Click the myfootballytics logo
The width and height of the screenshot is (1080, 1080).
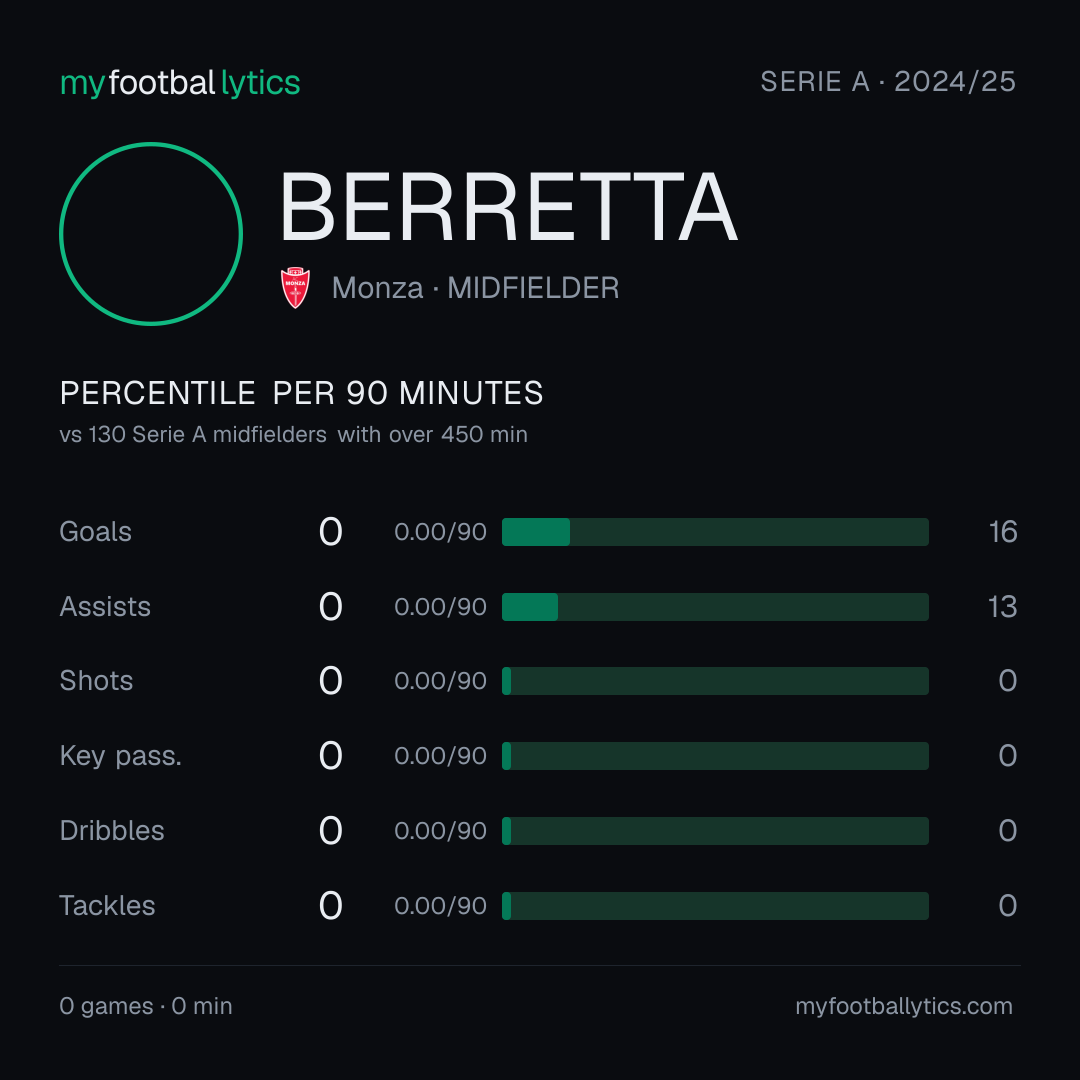pos(180,83)
